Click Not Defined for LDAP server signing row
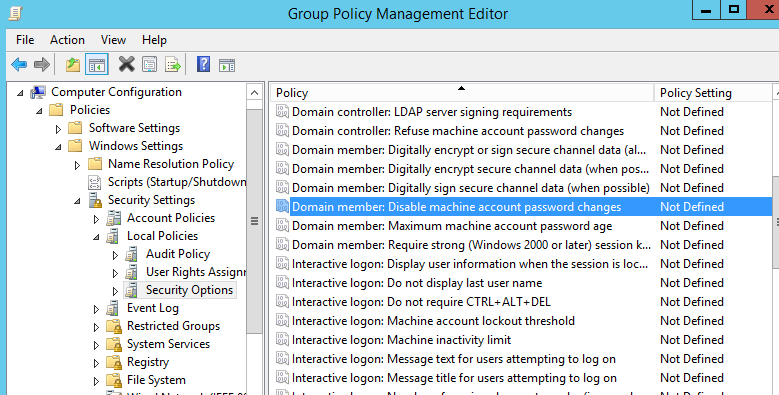This screenshot has height=395, width=779. click(692, 112)
